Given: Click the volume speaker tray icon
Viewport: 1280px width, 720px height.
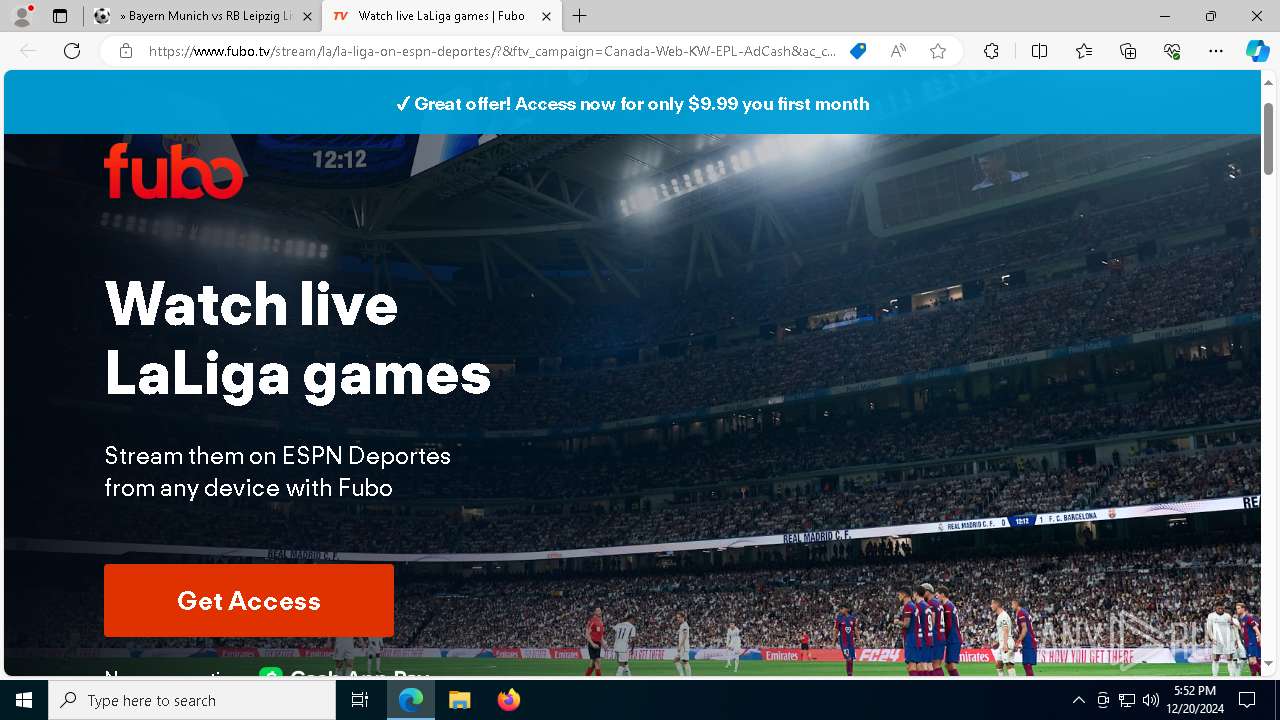Looking at the screenshot, I should pyautogui.click(x=1151, y=700).
